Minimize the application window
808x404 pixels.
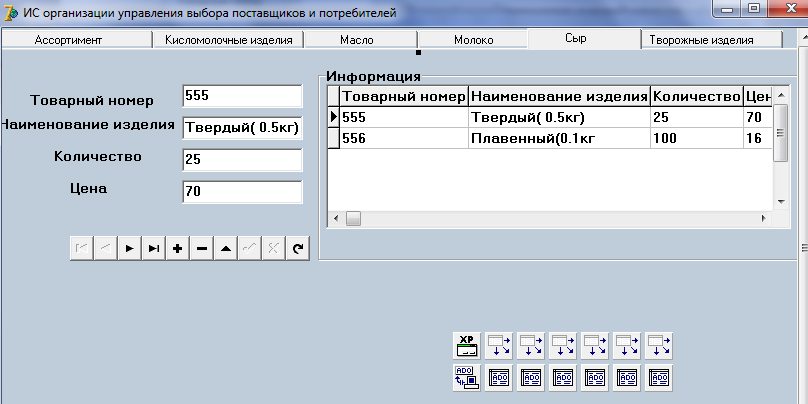pos(728,9)
